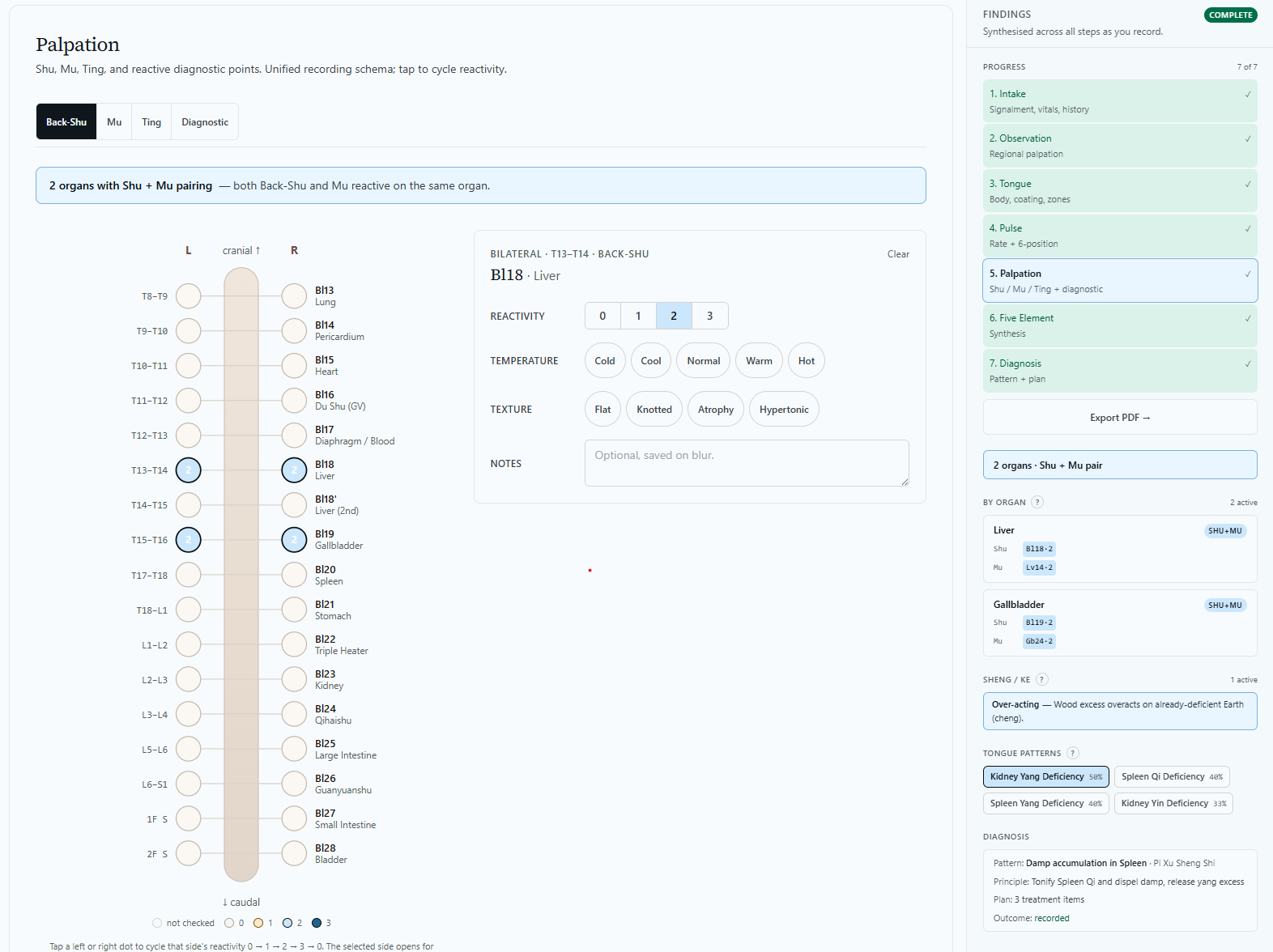Set reactivity to 0
The height and width of the screenshot is (952, 1273).
pos(602,316)
